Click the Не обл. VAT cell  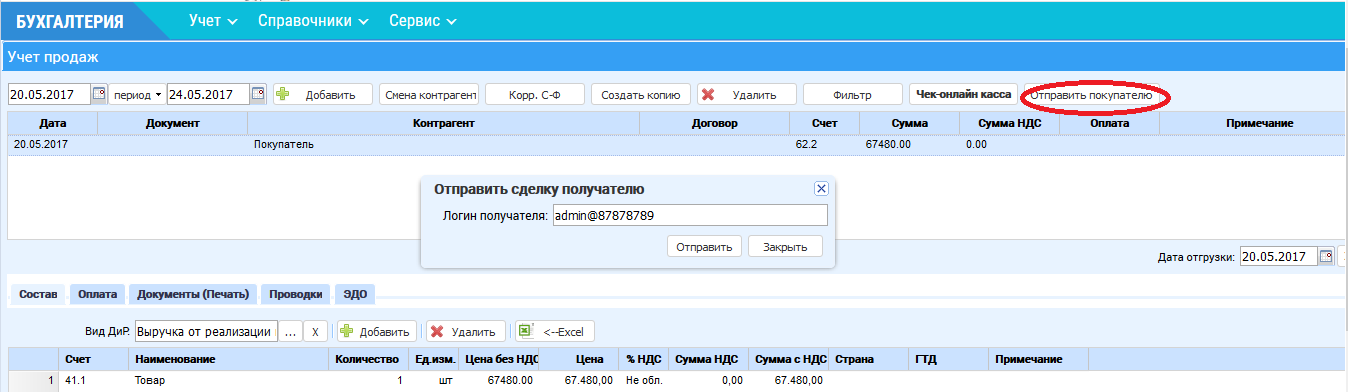(646, 380)
